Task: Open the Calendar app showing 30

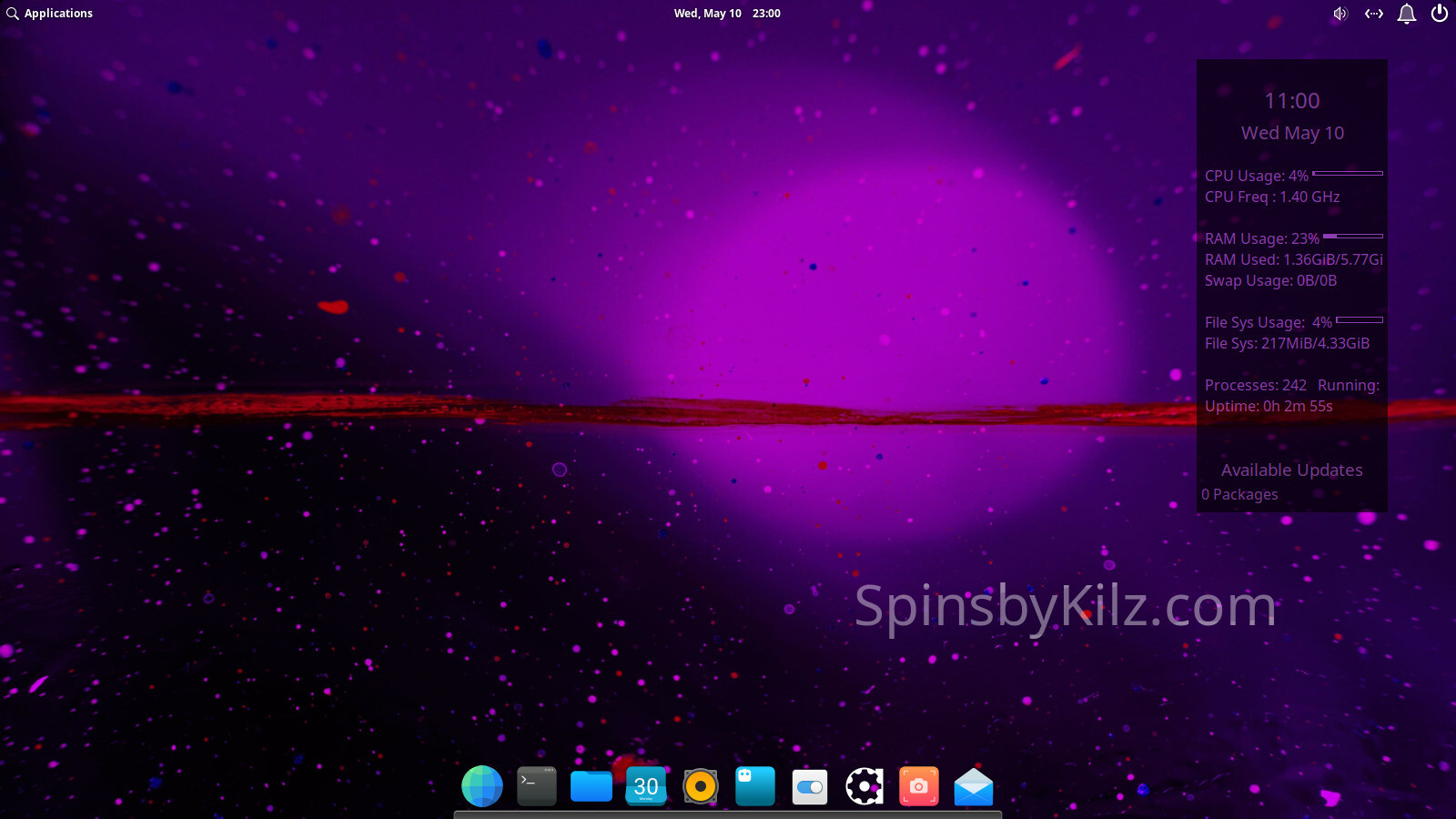Action: coord(646,786)
